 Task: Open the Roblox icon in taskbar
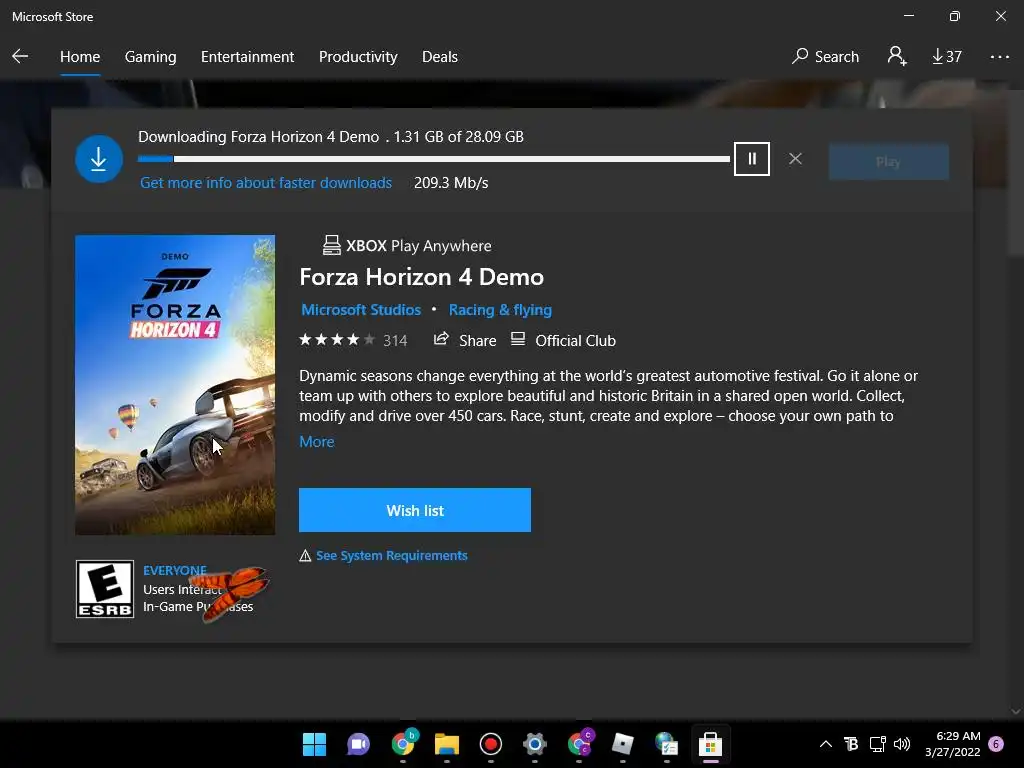coord(622,744)
